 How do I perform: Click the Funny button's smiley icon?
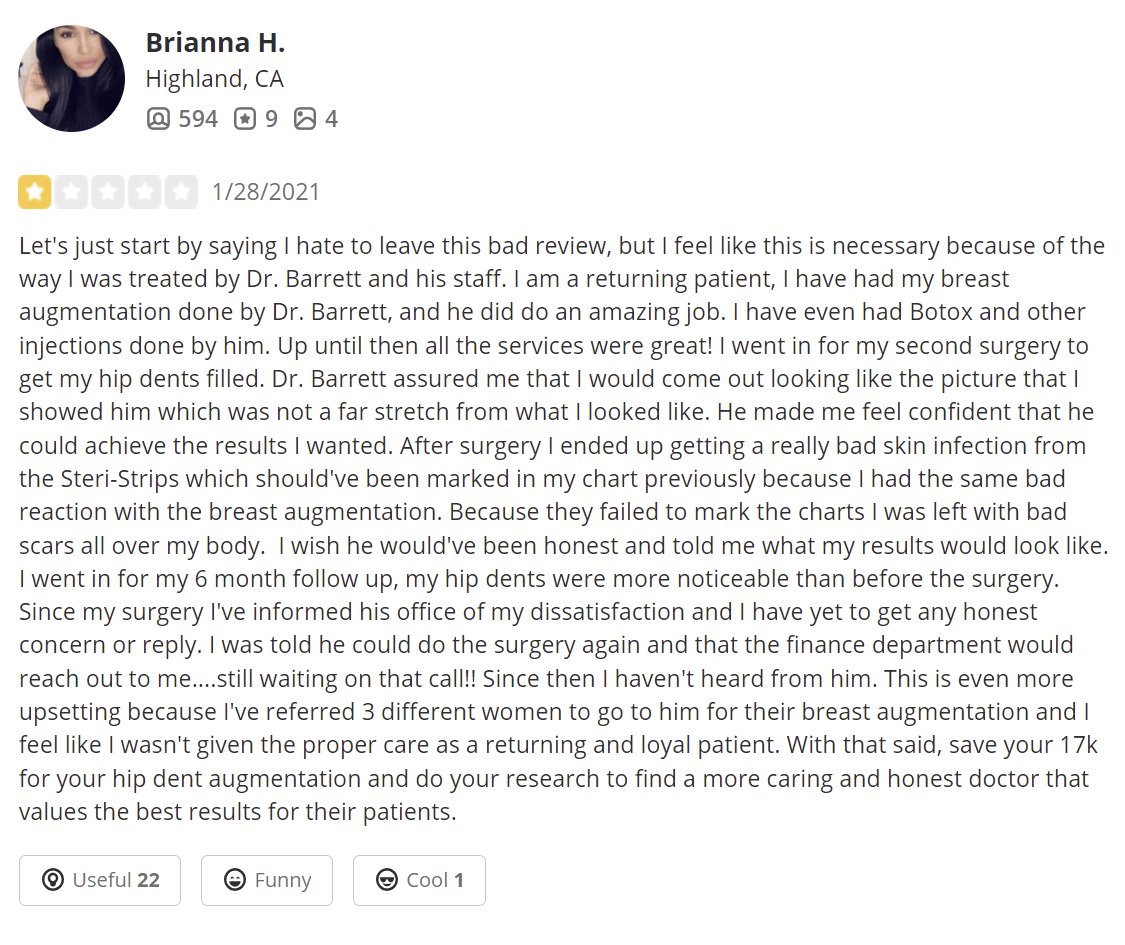[x=235, y=880]
